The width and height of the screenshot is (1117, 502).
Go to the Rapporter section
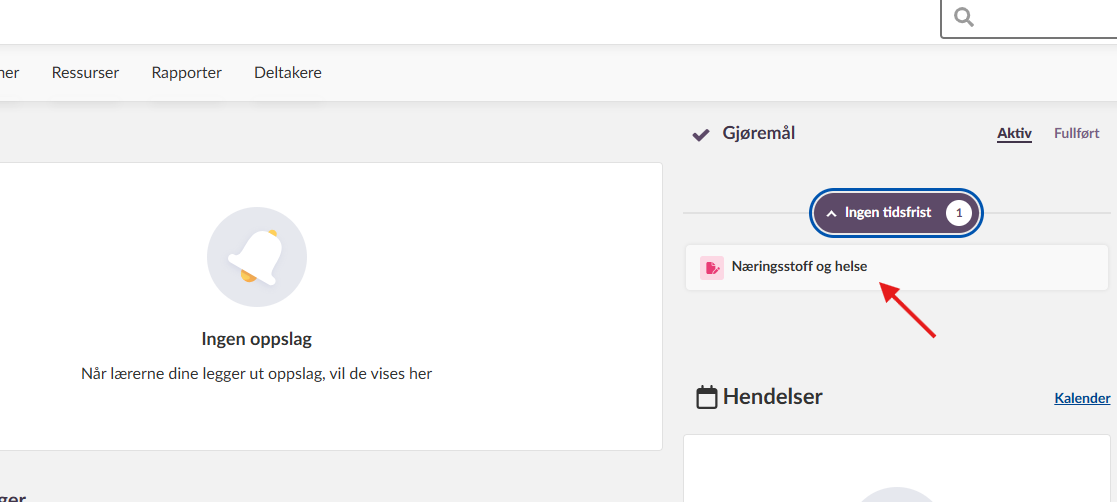click(187, 73)
